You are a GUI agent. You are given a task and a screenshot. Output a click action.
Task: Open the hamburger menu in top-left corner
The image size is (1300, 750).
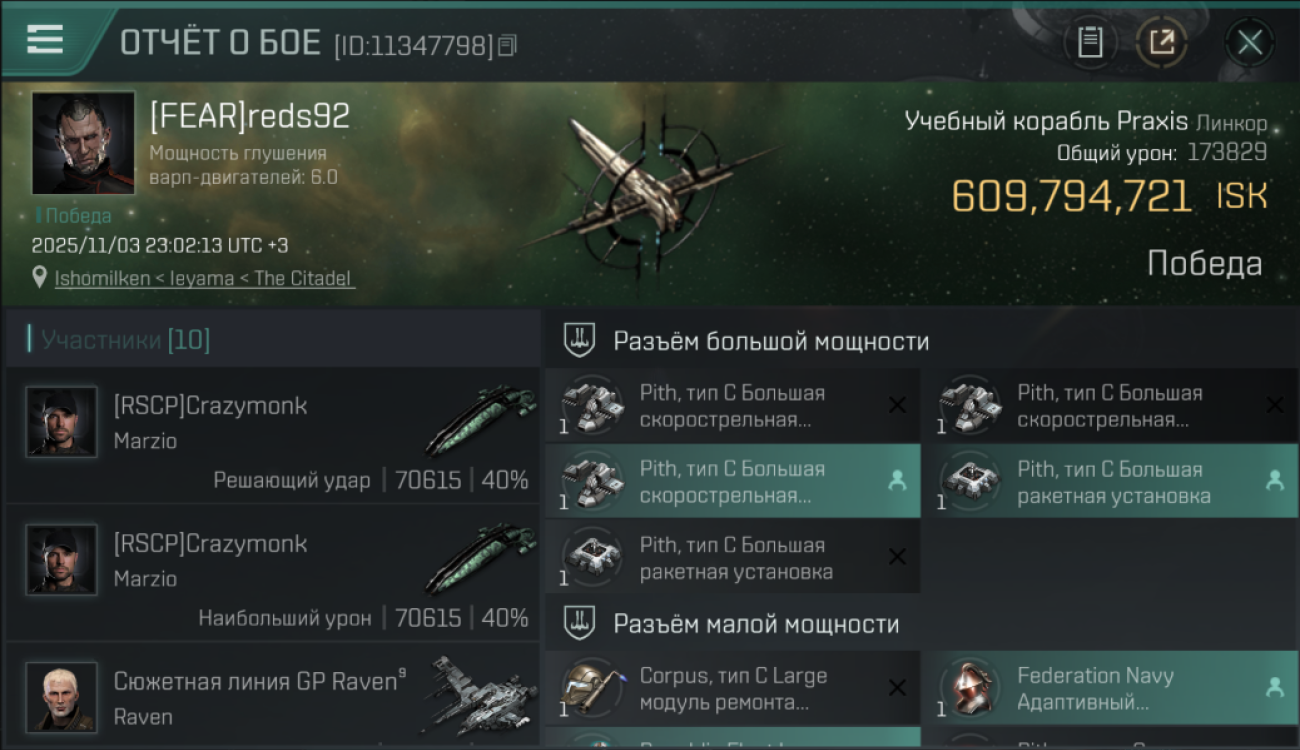click(x=45, y=40)
